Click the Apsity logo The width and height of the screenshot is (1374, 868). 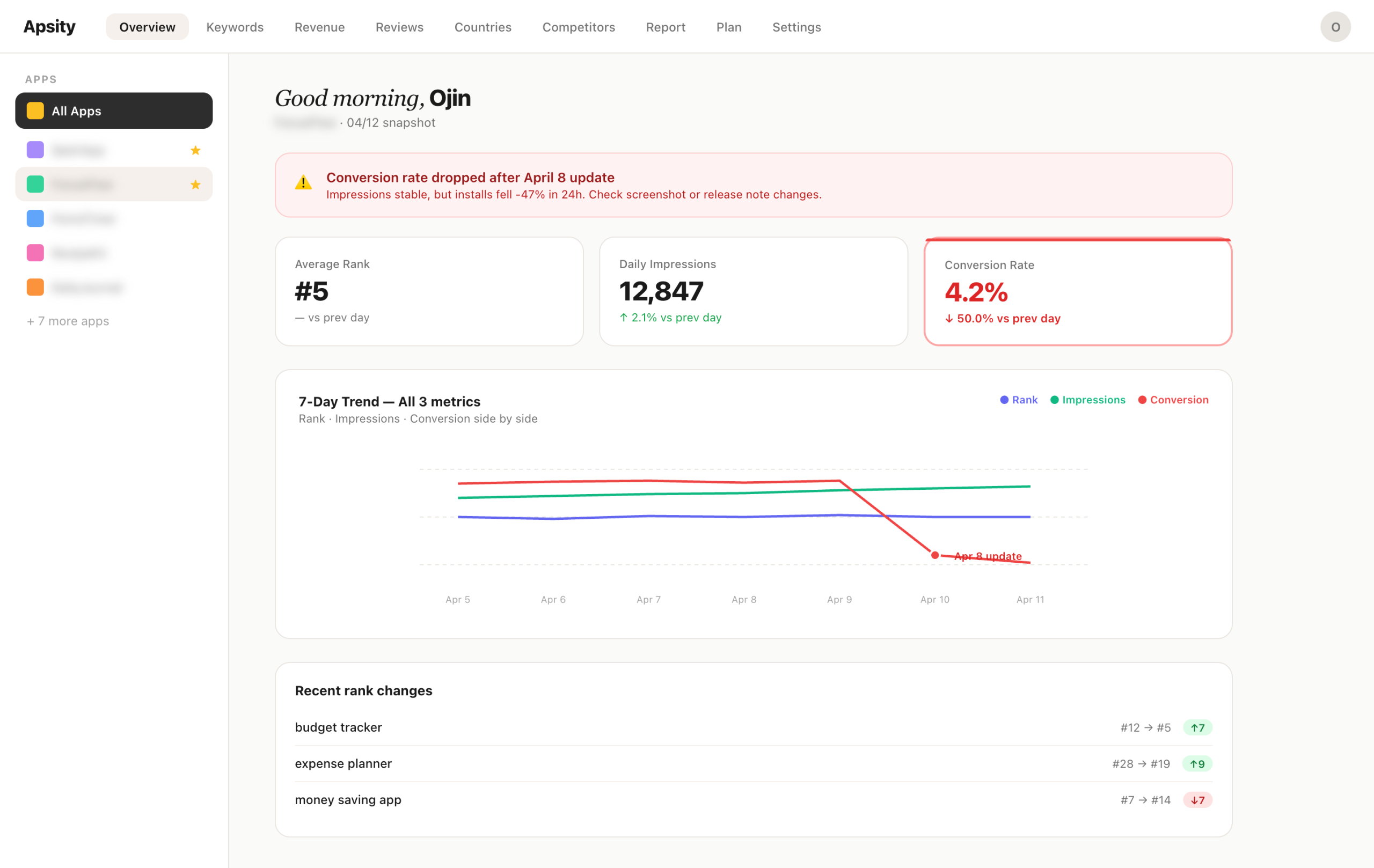(49, 26)
